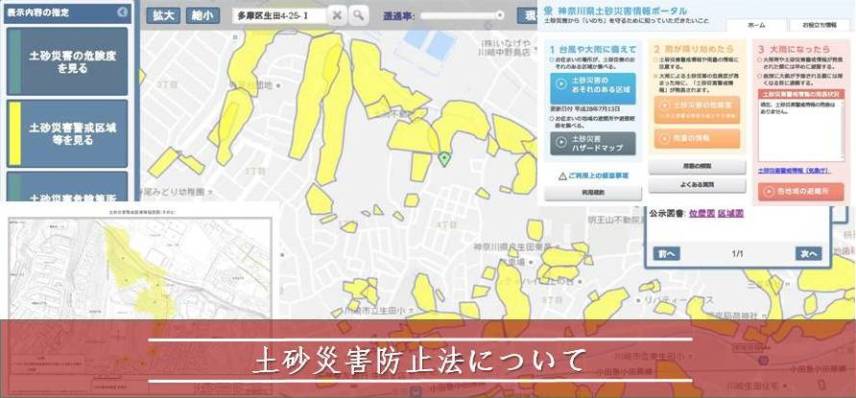
Task: Zoom out with the 縮小 button
Action: coord(203,15)
